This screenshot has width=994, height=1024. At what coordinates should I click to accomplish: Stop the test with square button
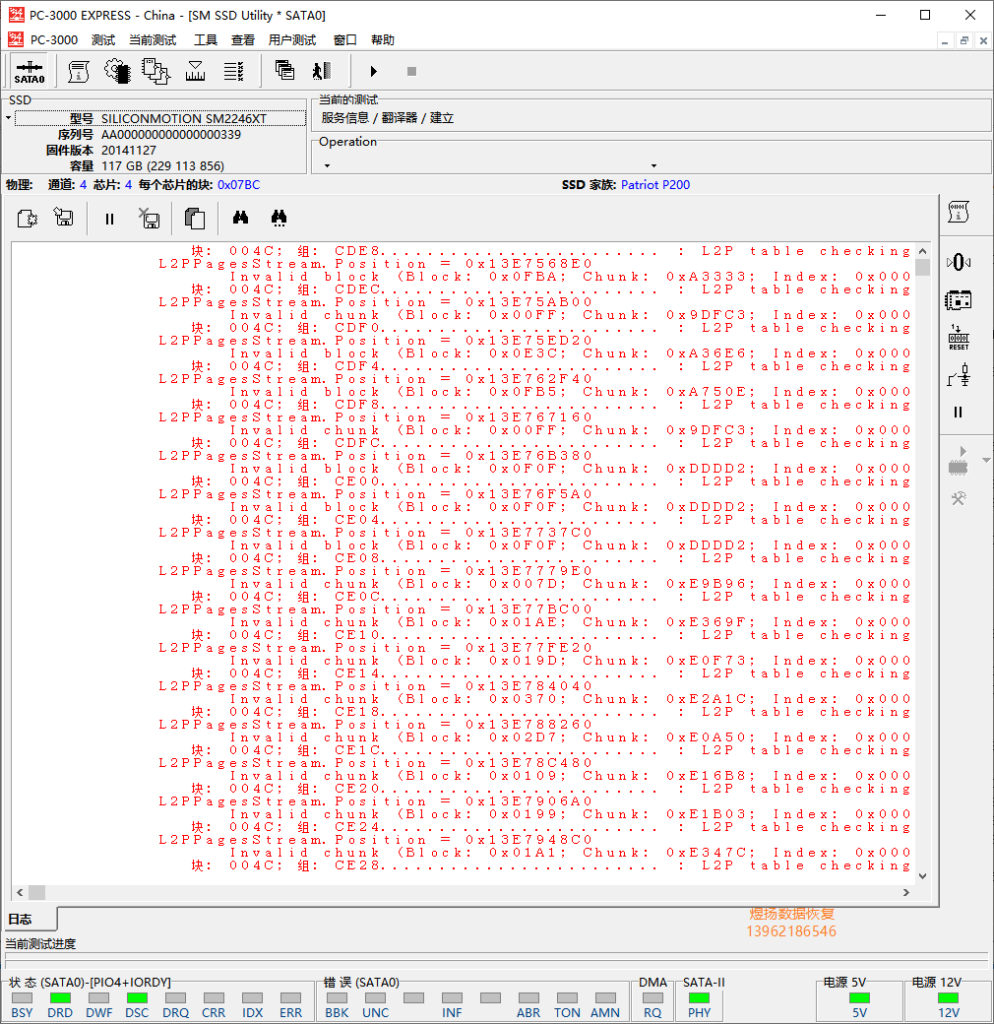coord(411,71)
